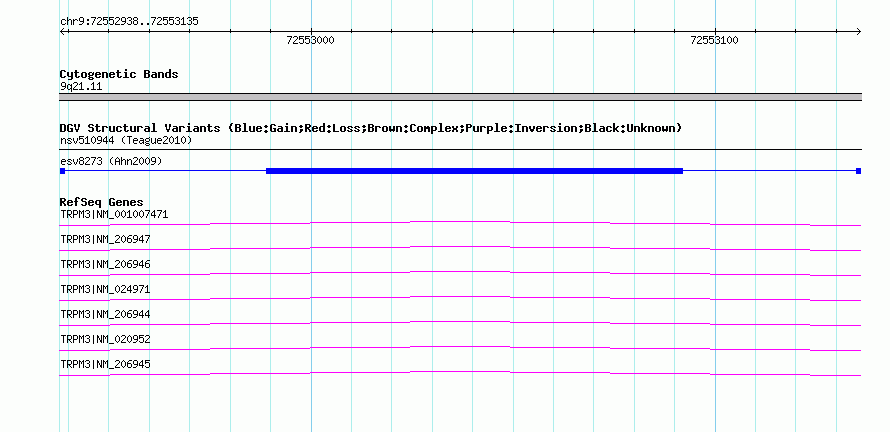Click the nsv510944 (Teague2010) variant label
This screenshot has width=890, height=432.
[x=126, y=140]
